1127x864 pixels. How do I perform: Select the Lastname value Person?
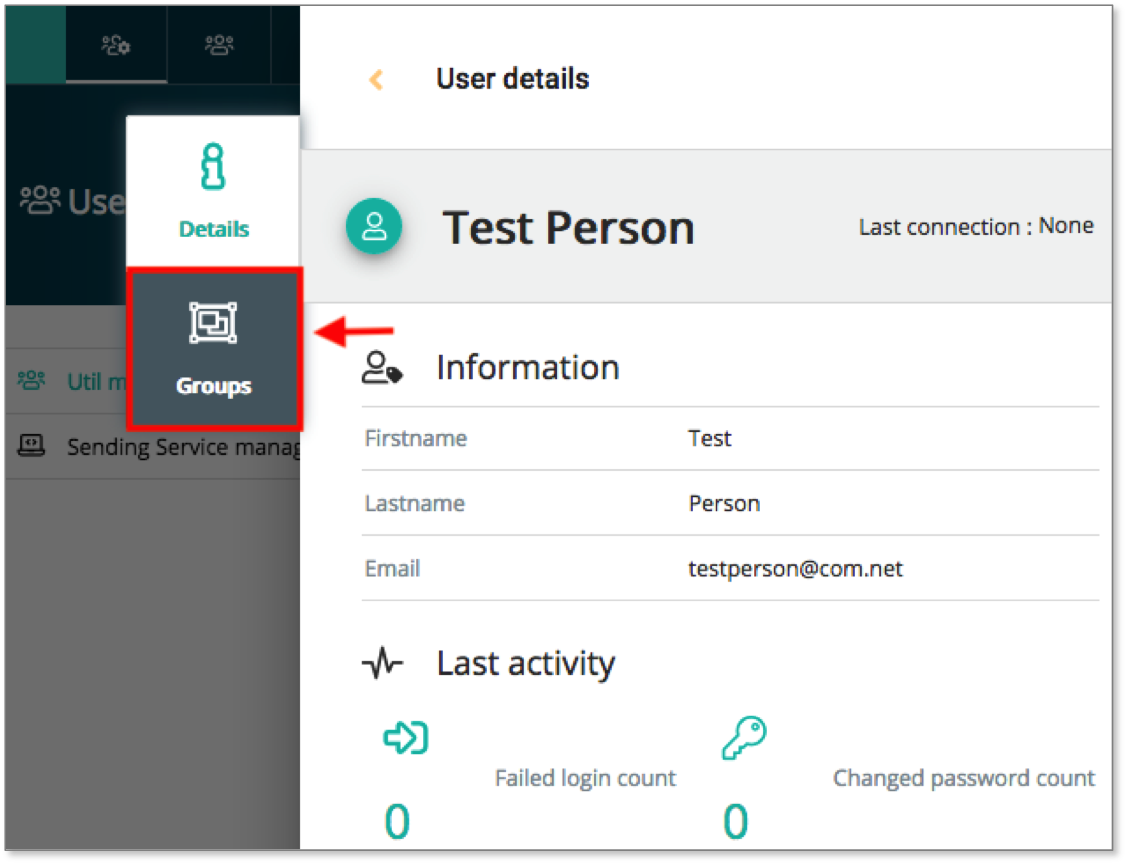(x=724, y=503)
